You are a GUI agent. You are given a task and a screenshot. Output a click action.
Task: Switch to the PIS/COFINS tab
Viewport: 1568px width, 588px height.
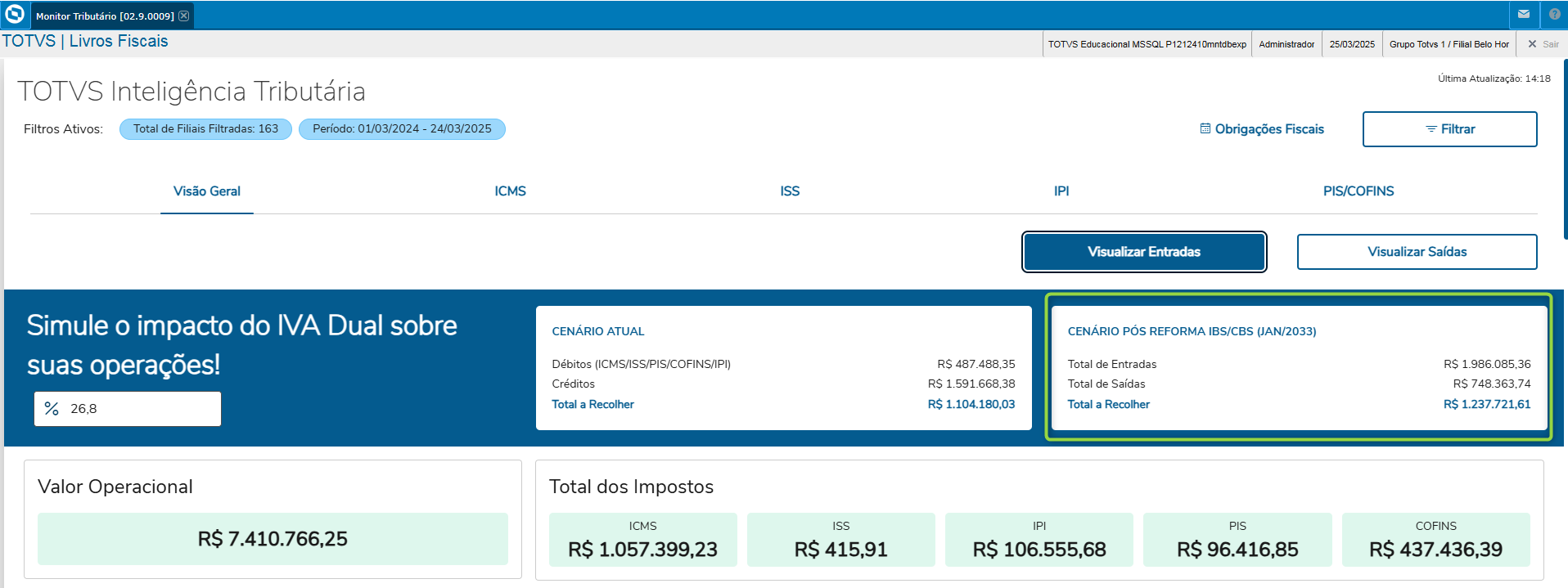1358,191
